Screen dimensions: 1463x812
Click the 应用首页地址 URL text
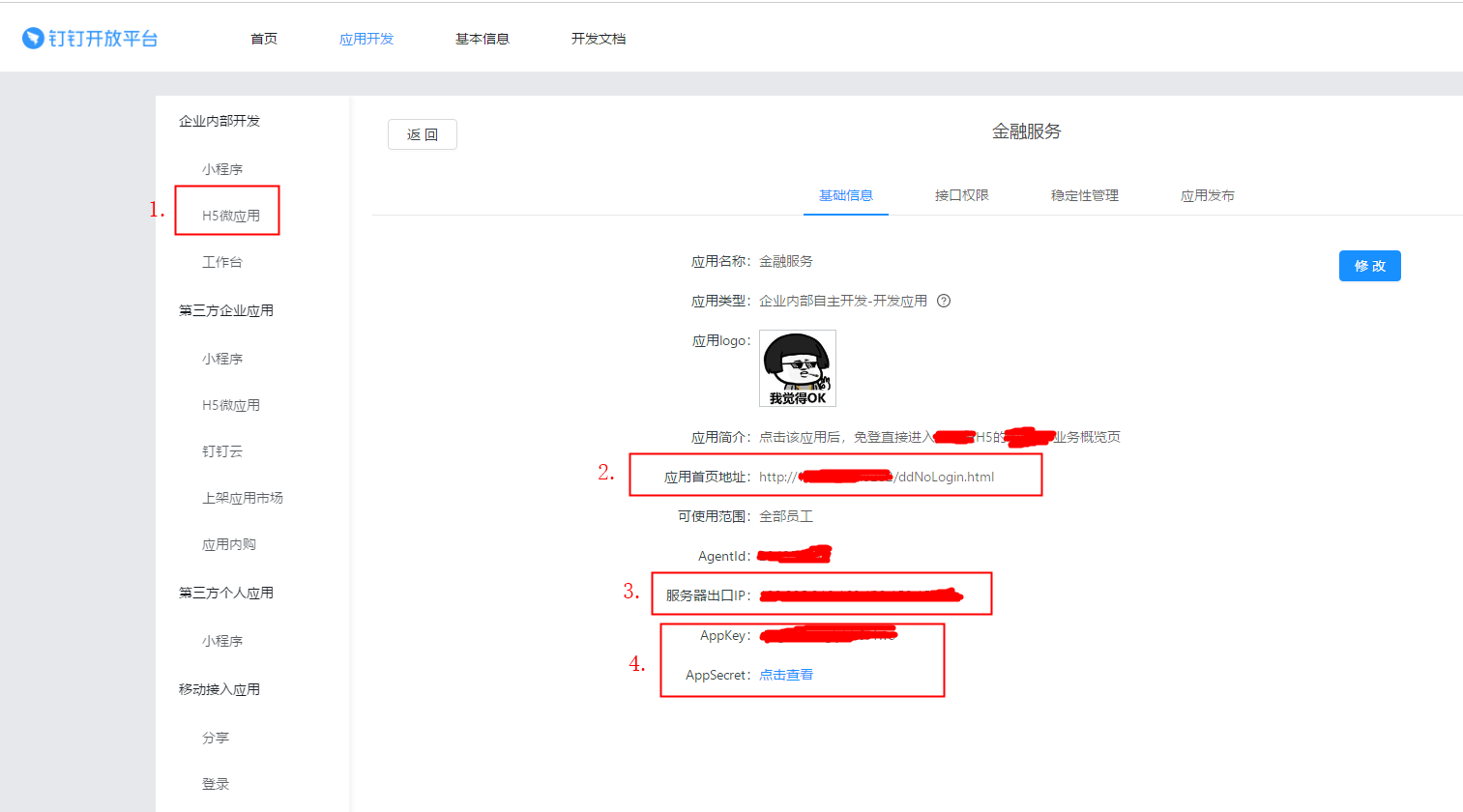[876, 477]
